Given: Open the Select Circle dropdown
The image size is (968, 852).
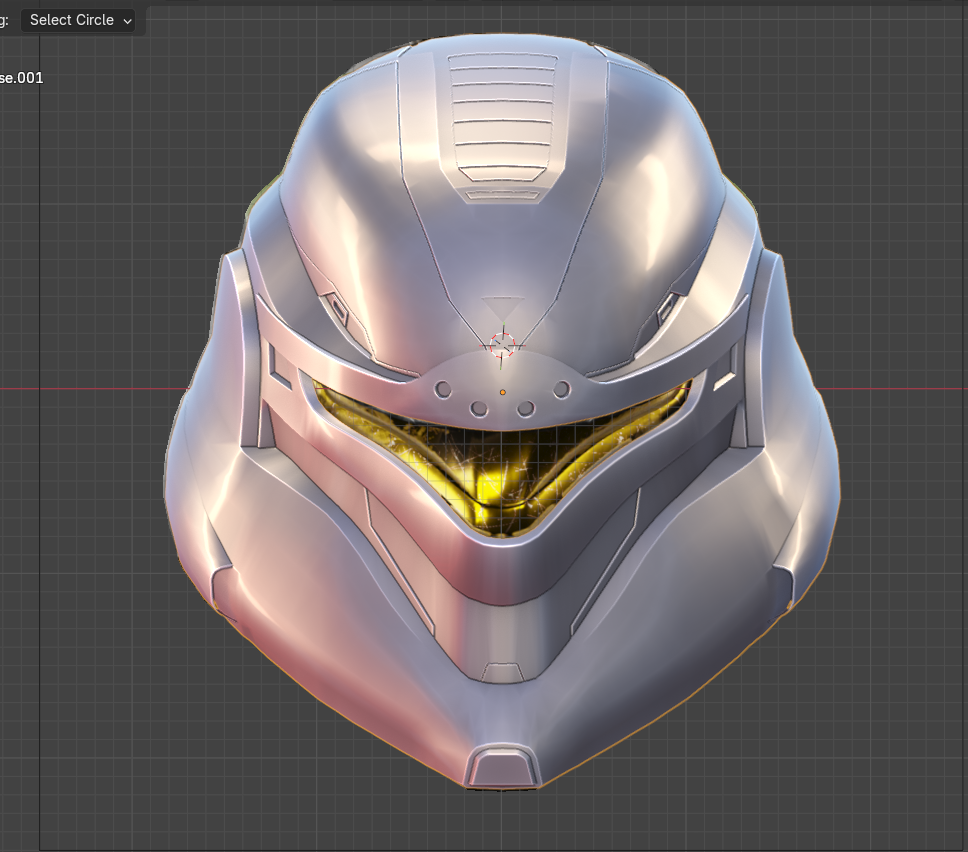Looking at the screenshot, I should (x=79, y=20).
